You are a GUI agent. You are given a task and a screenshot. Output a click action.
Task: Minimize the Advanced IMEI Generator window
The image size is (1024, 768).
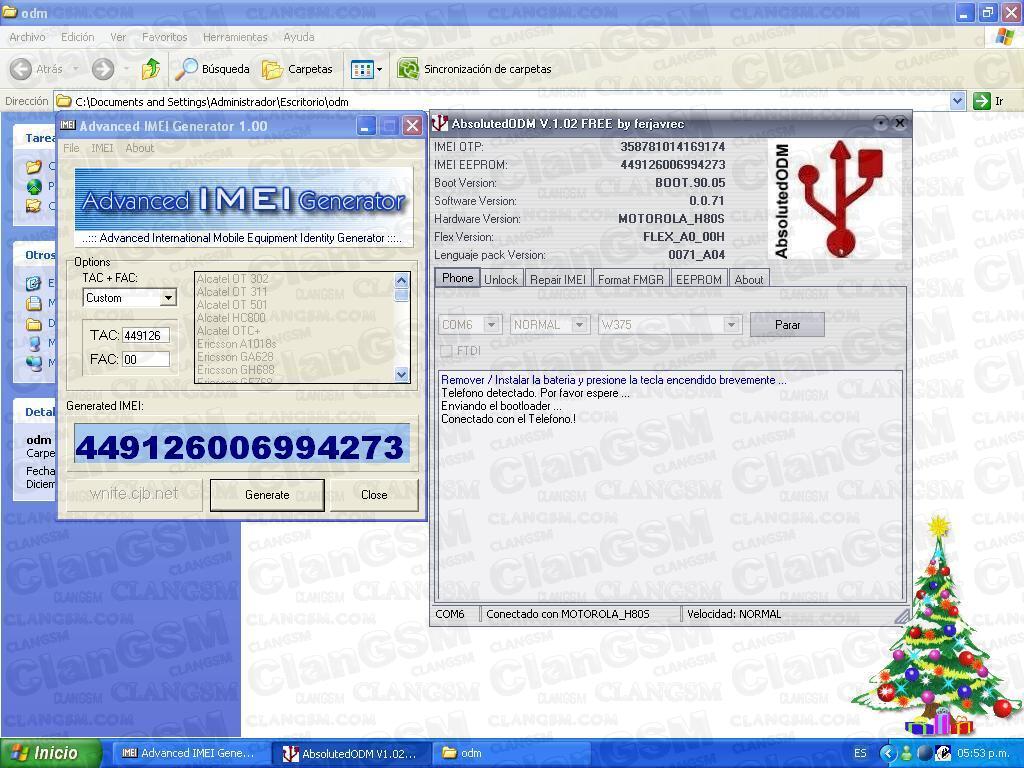pyautogui.click(x=366, y=126)
